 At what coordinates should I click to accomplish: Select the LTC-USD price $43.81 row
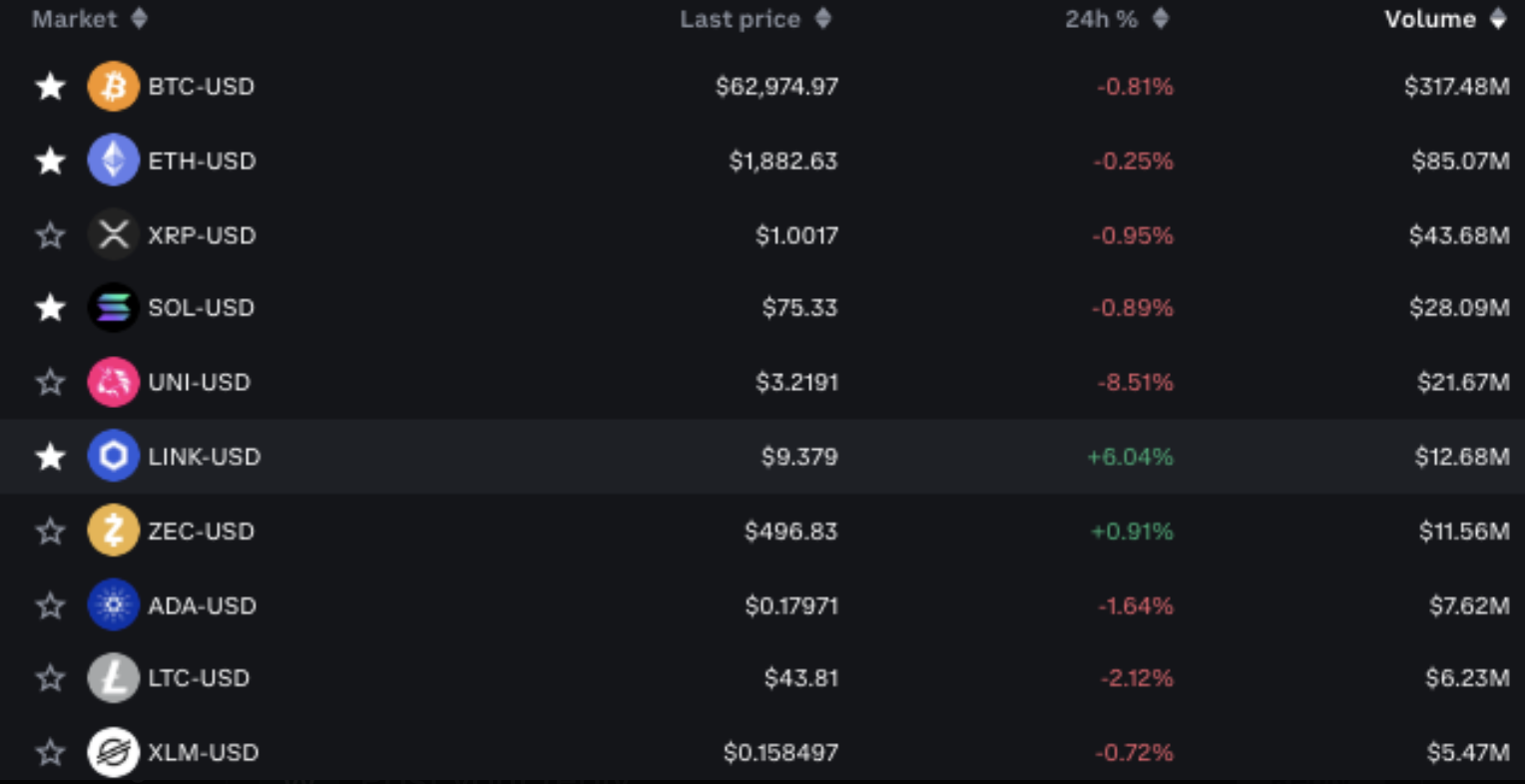pyautogui.click(x=762, y=678)
